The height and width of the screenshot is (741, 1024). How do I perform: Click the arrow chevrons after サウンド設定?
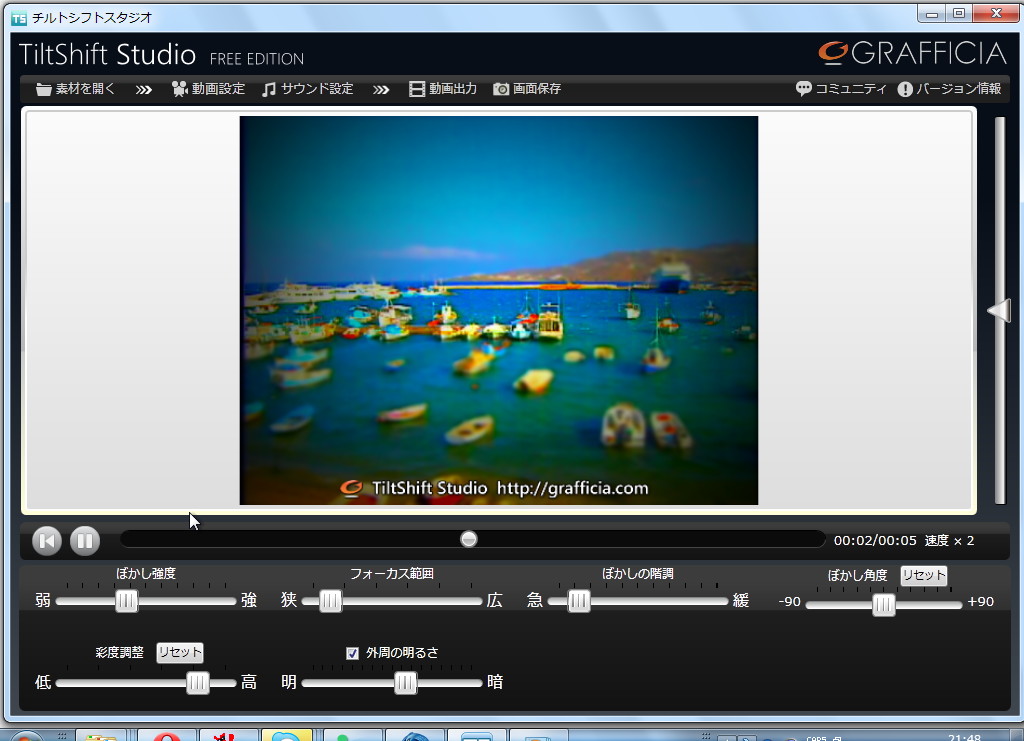381,89
